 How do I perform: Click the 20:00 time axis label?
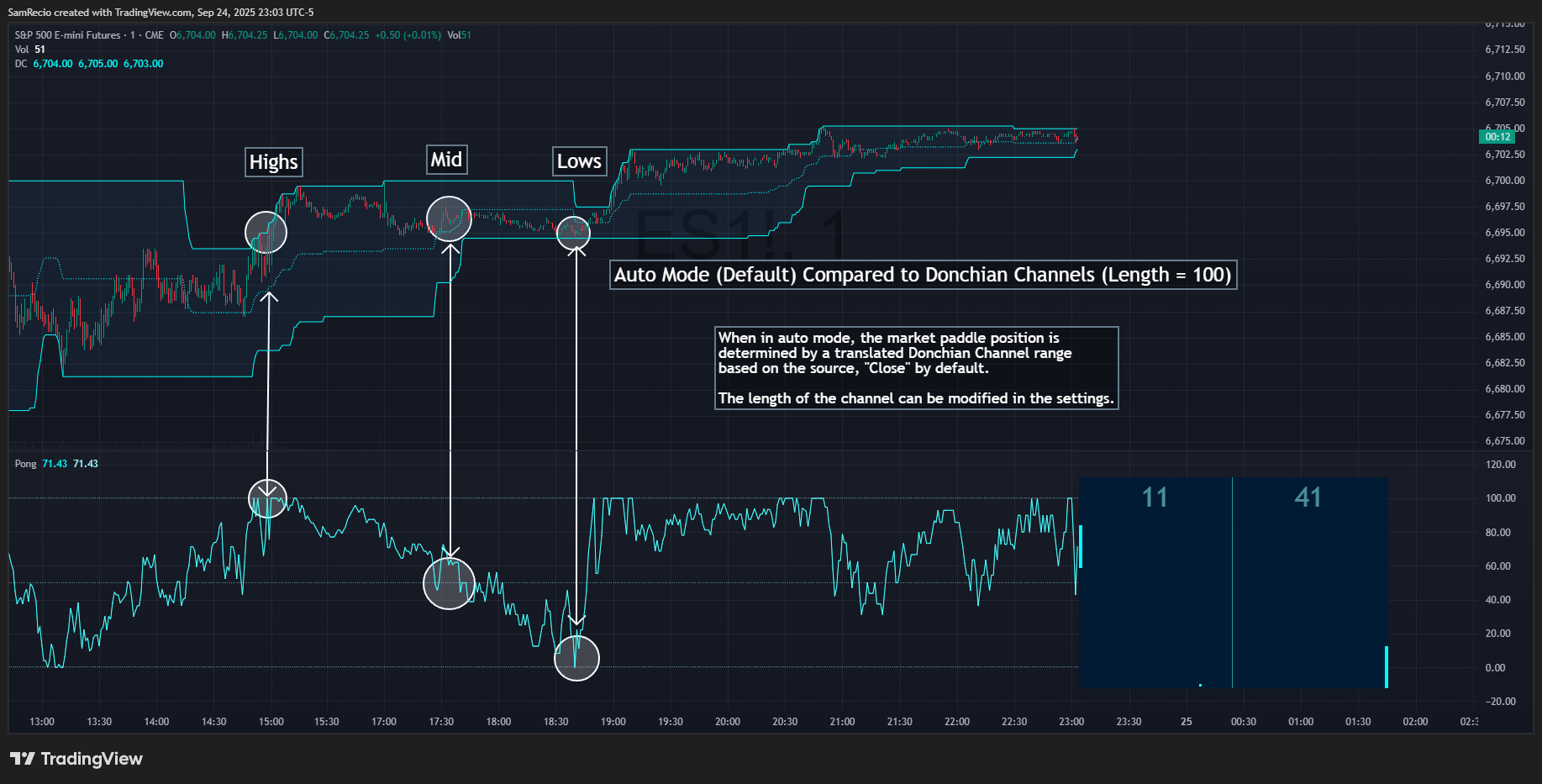click(x=728, y=722)
